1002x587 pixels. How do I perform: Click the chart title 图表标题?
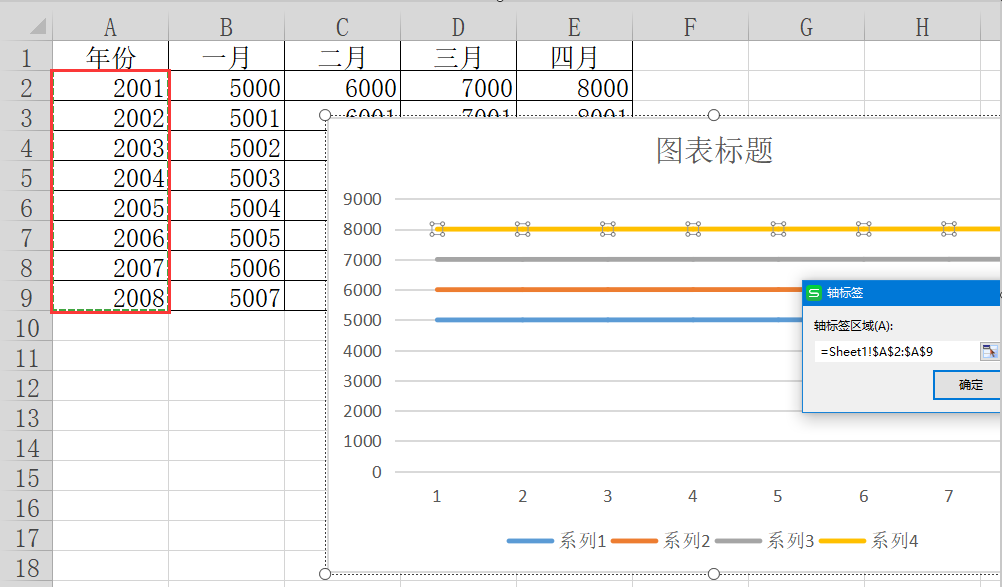(714, 151)
